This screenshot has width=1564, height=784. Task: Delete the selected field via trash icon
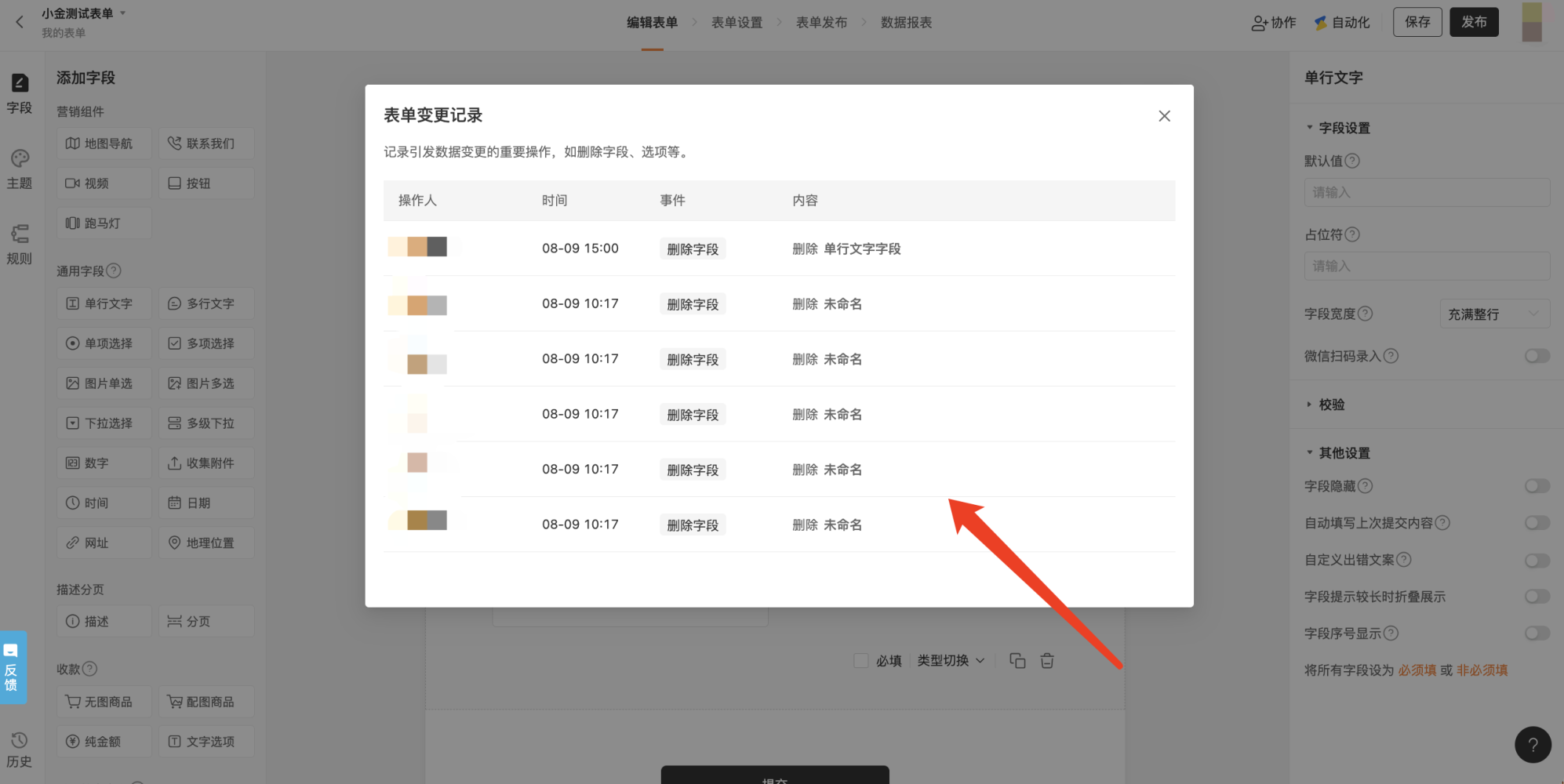1047,661
